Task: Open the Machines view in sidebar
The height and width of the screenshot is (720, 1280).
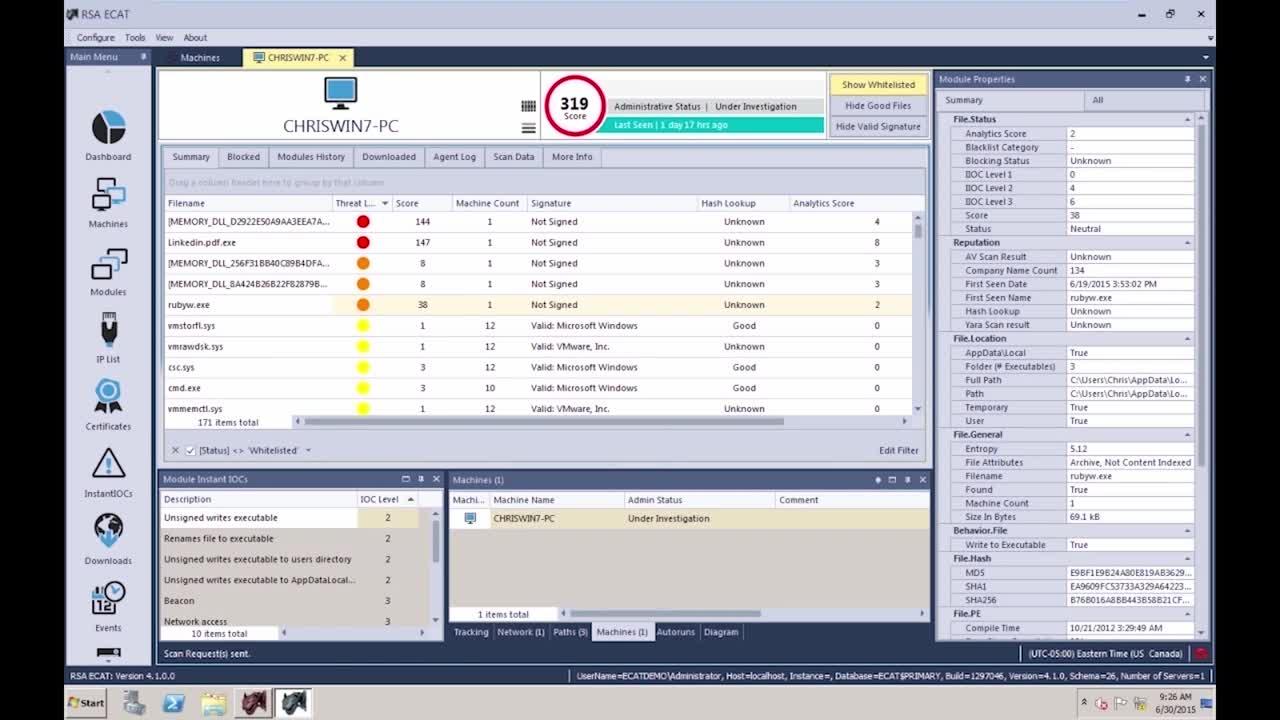Action: click(x=108, y=196)
